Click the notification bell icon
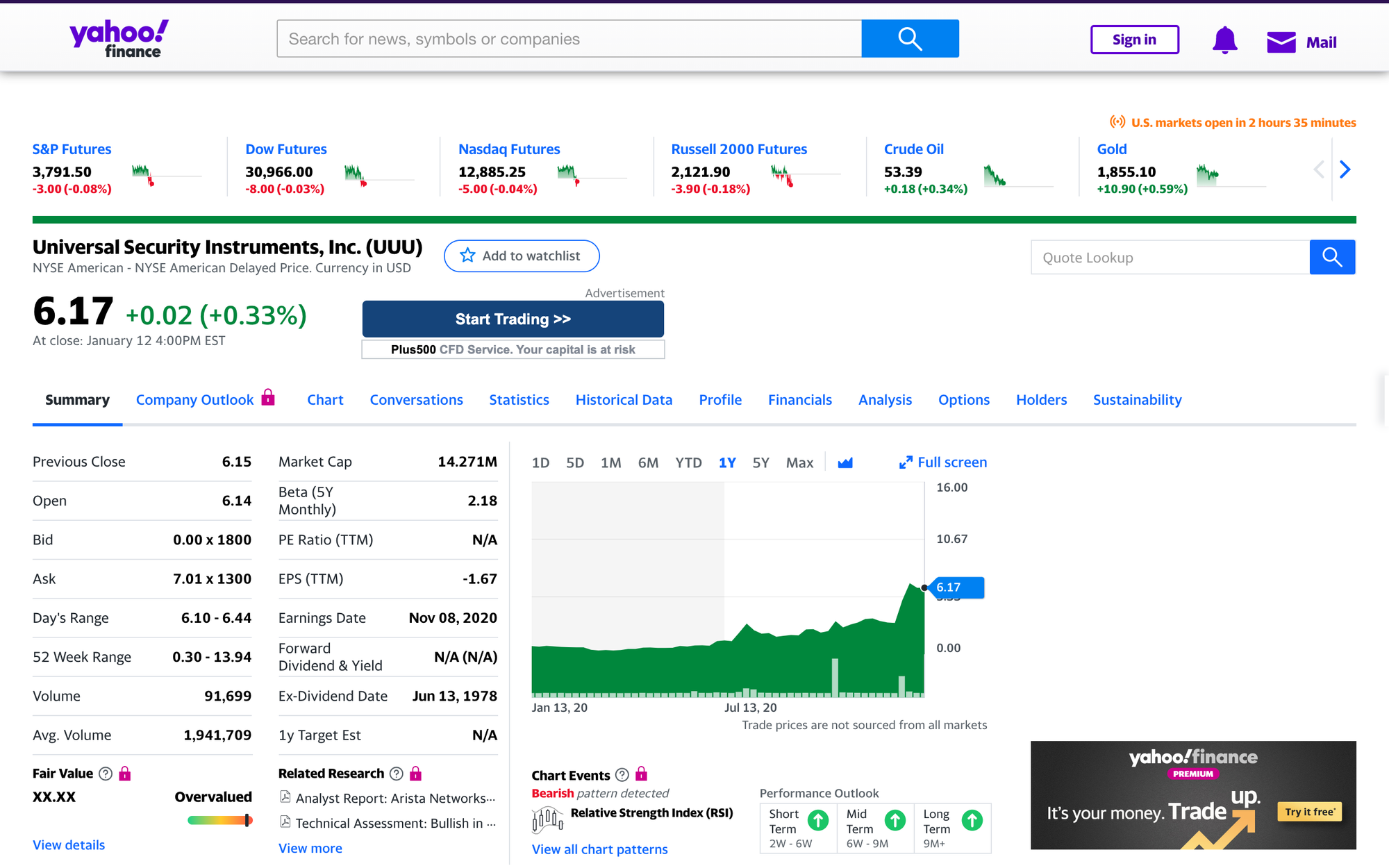Viewport: 1389px width, 868px height. [1225, 40]
